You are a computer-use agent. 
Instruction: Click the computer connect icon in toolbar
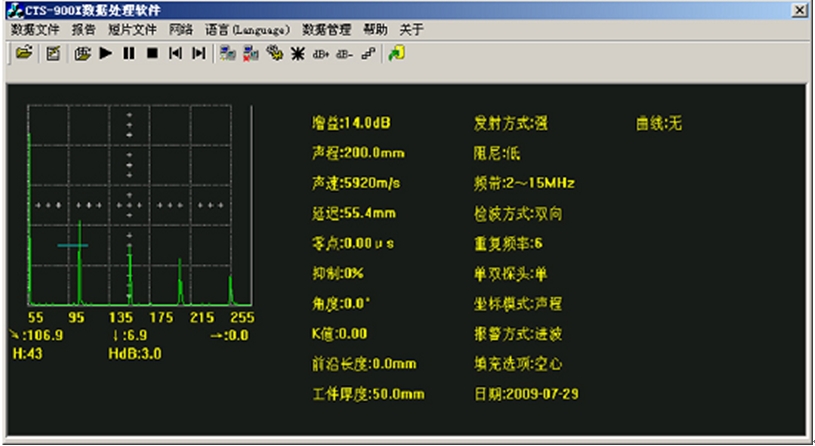[x=227, y=54]
